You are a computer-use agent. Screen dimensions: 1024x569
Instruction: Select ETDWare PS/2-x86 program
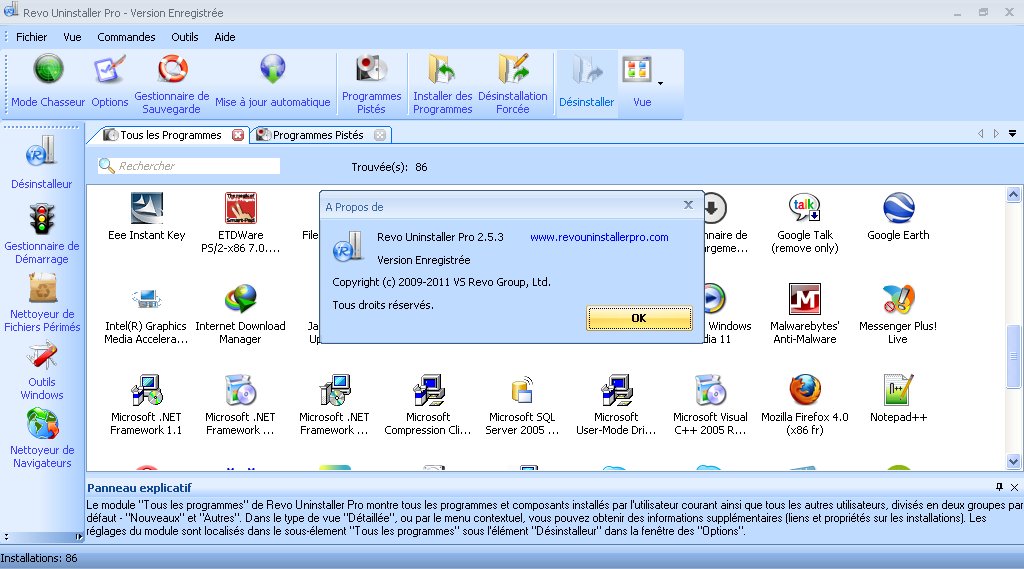[x=240, y=223]
